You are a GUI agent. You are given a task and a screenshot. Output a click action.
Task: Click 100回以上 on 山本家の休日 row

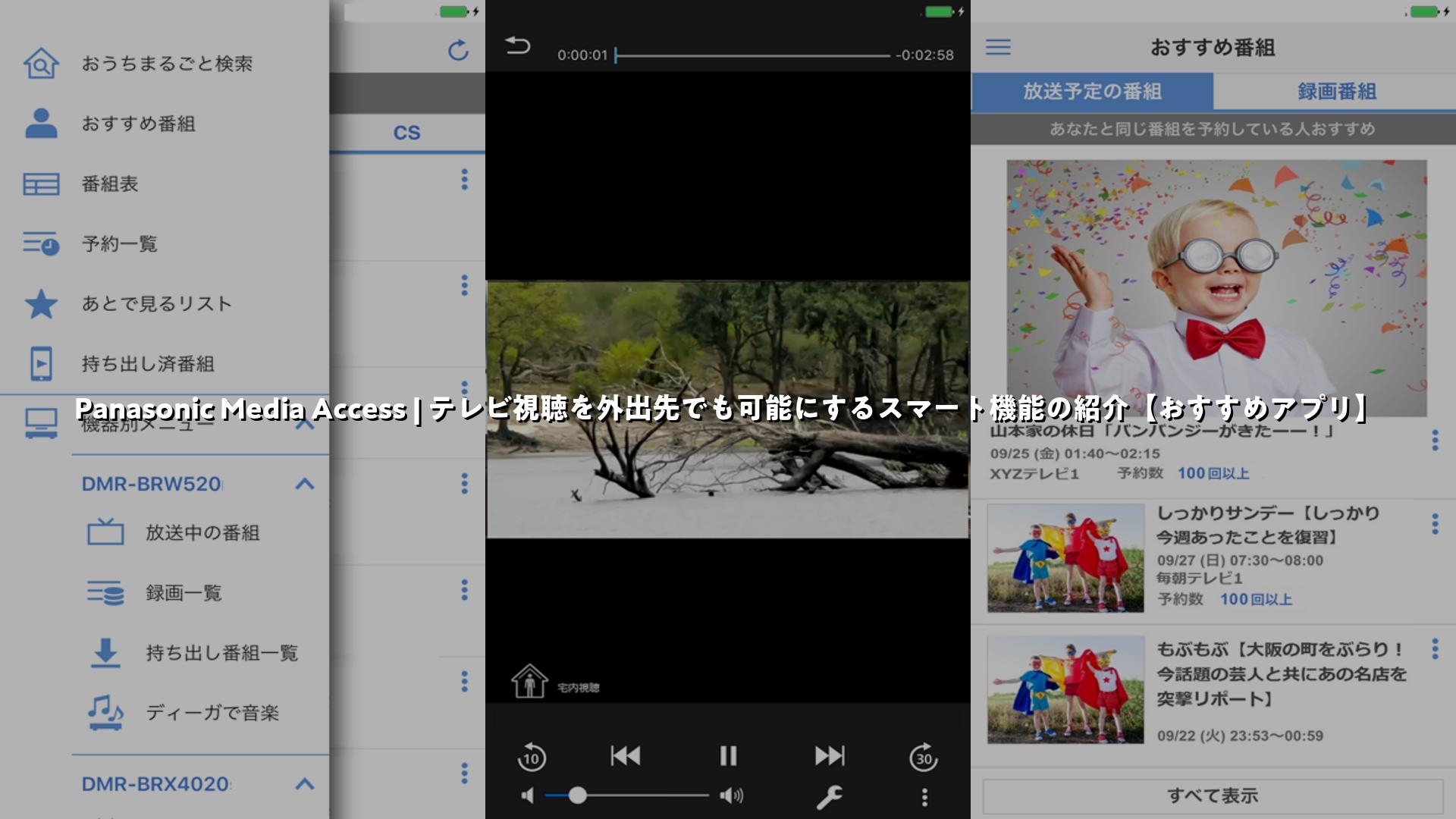coord(1213,473)
